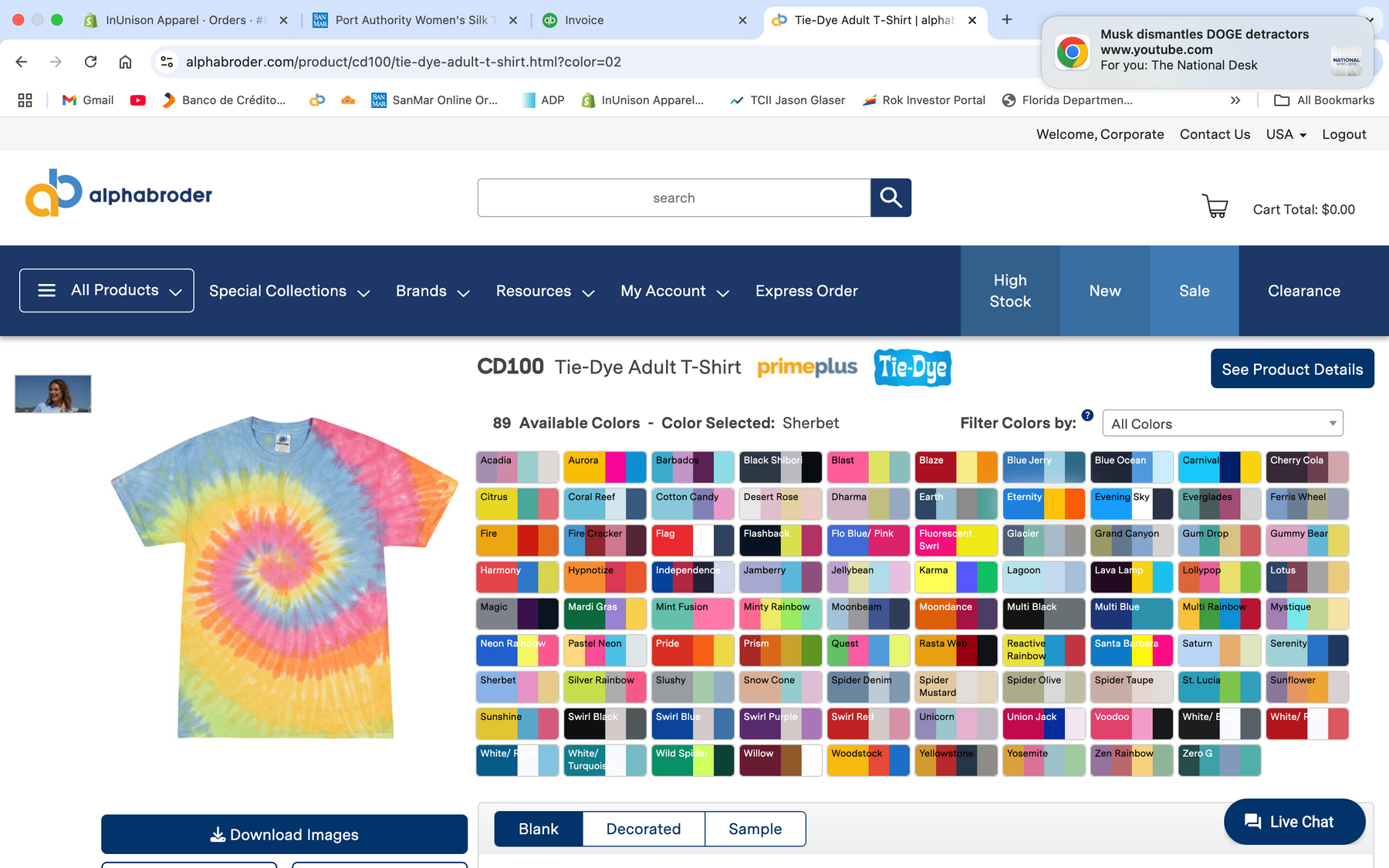Expand the USA country dropdown
Viewport: 1389px width, 868px height.
[1286, 134]
